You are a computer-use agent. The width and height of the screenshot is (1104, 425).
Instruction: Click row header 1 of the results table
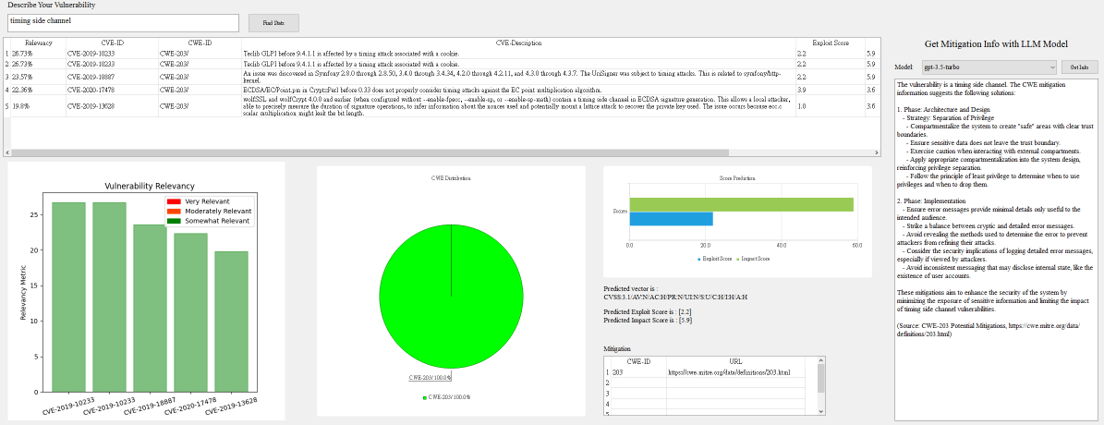coord(7,53)
